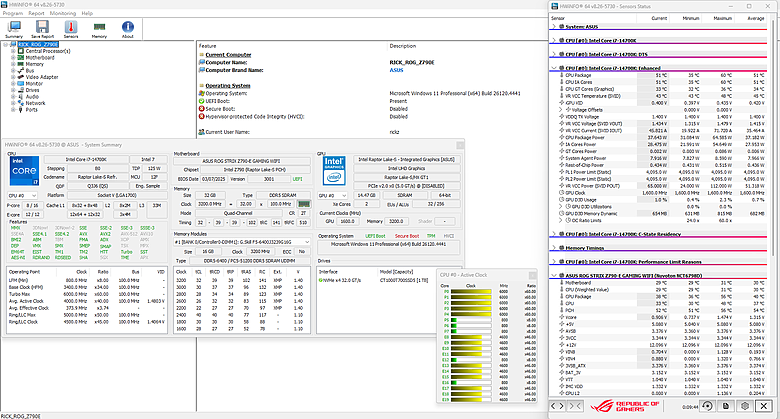This screenshot has height=419, width=780.
Task: Collapse the CPU Enhanced sensor group
Action: (554, 68)
